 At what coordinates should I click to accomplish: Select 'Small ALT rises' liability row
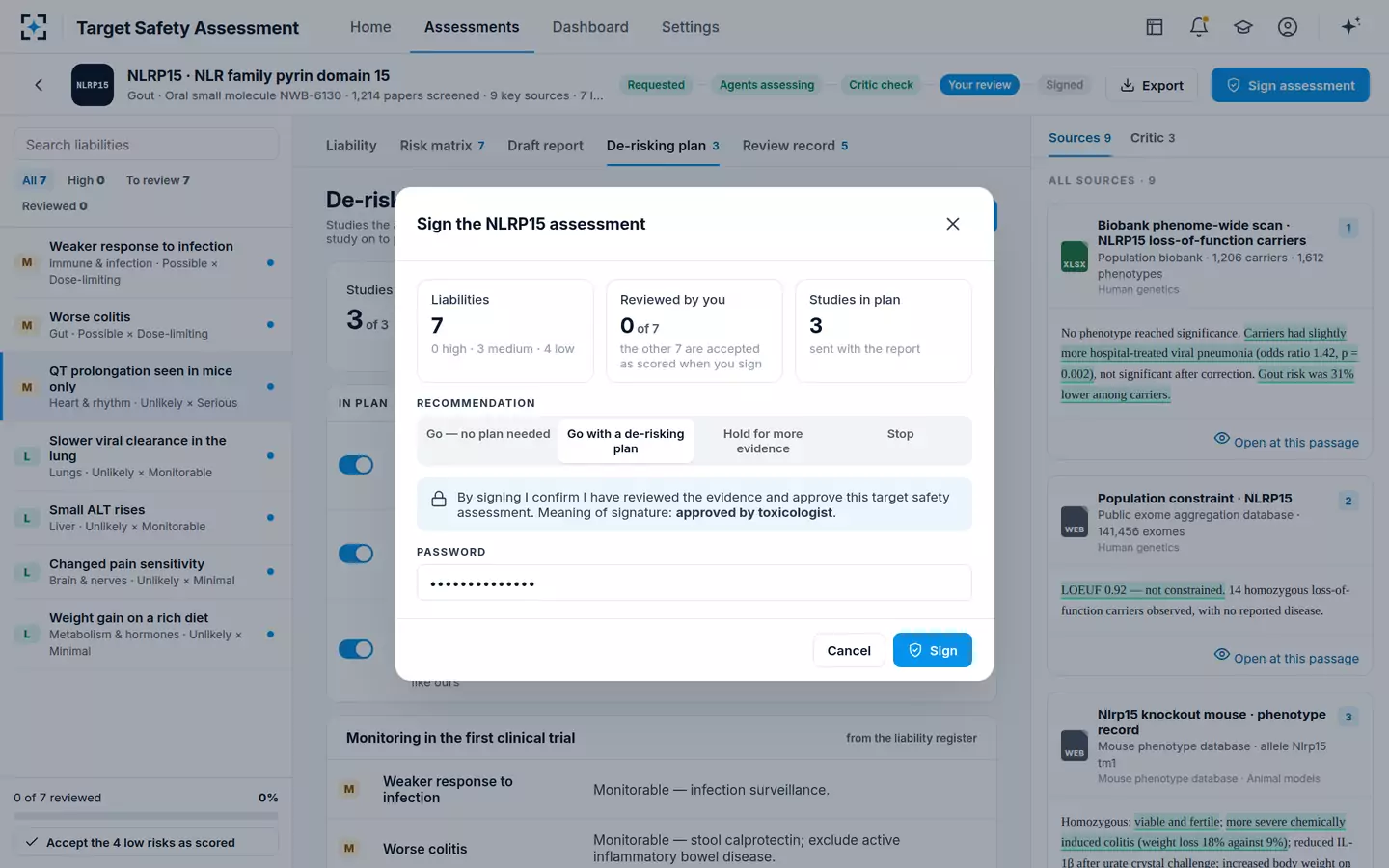(146, 517)
